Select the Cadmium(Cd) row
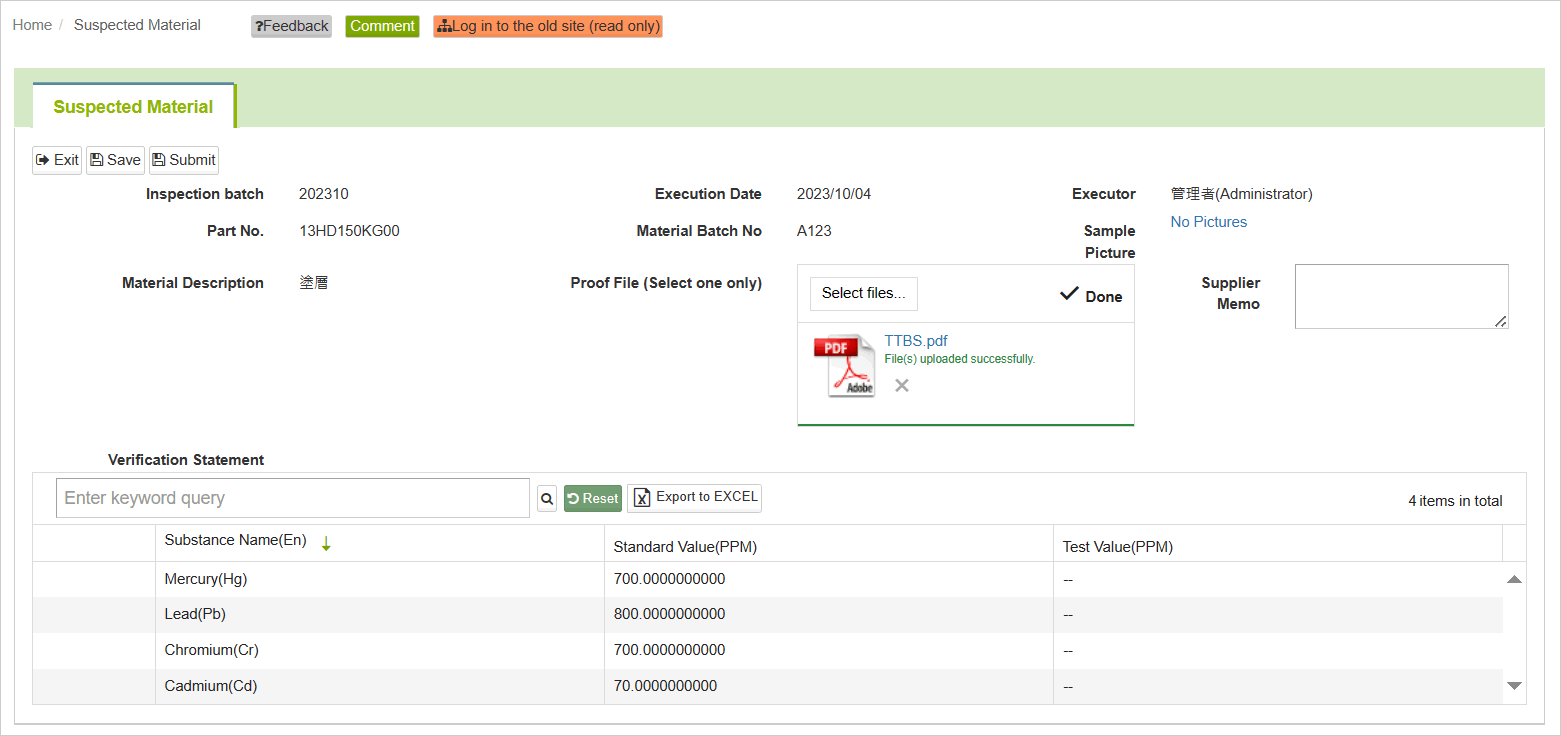Screen dimensions: 1561x736 767,686
